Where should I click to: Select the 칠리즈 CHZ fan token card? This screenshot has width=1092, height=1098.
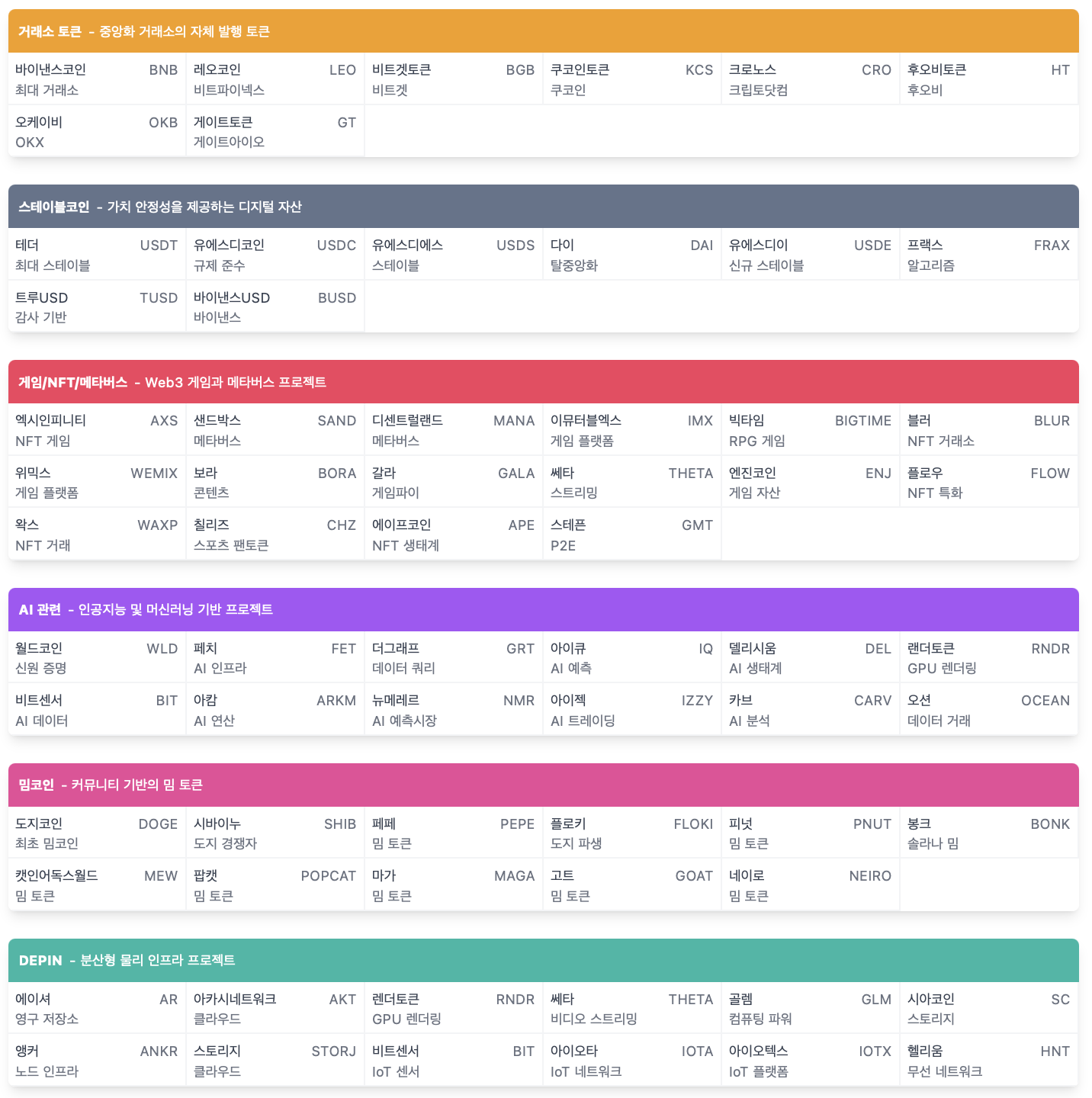point(275,535)
